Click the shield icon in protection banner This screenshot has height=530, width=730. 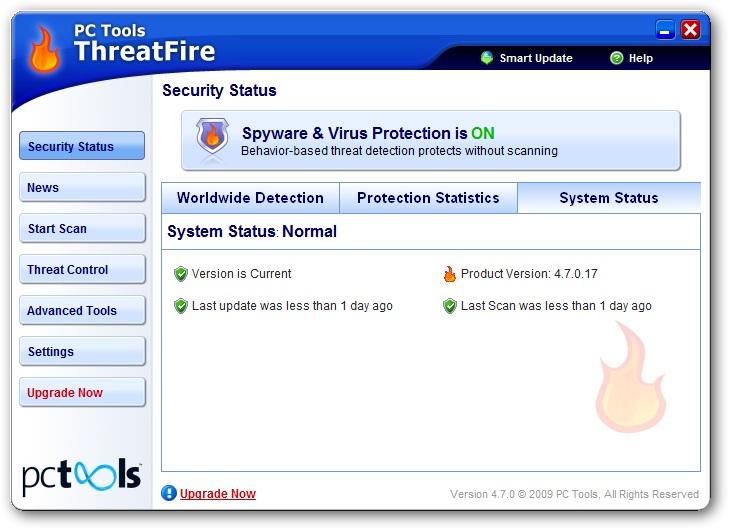(x=212, y=136)
